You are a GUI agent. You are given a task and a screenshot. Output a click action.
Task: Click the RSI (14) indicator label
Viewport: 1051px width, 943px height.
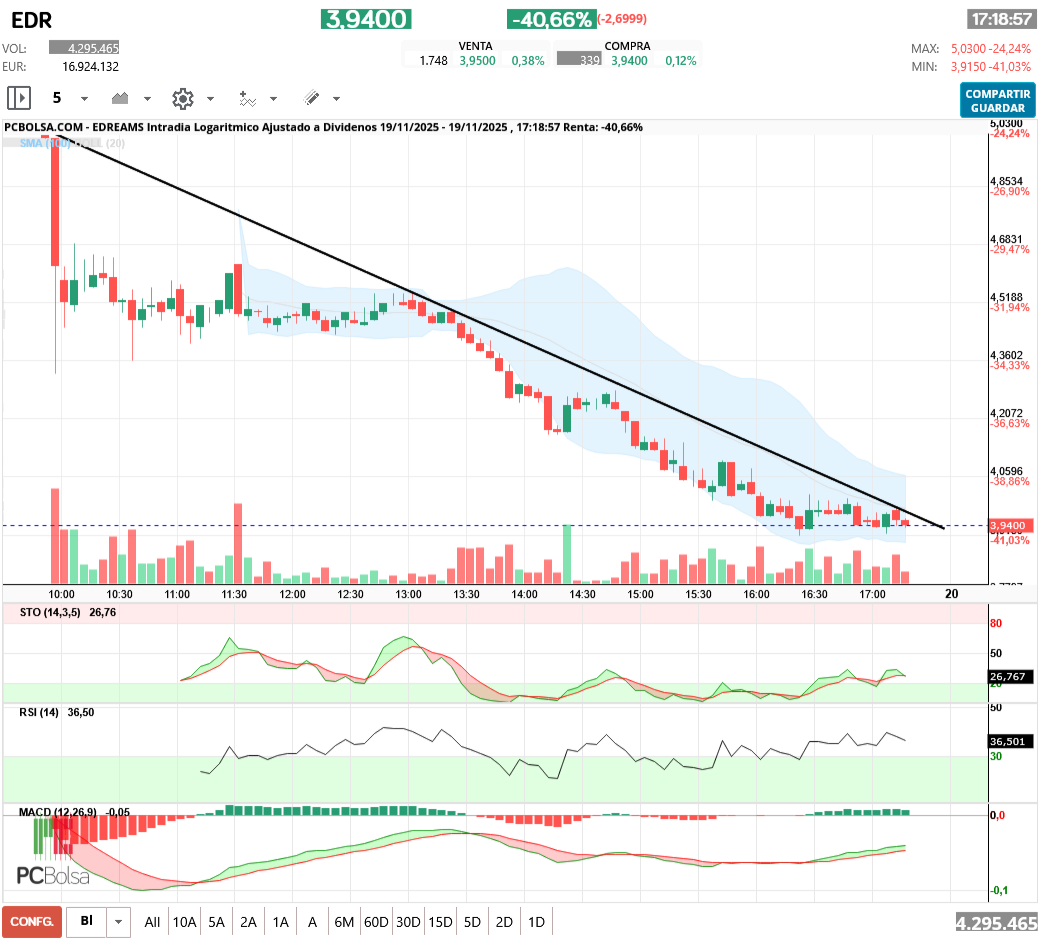[39, 712]
